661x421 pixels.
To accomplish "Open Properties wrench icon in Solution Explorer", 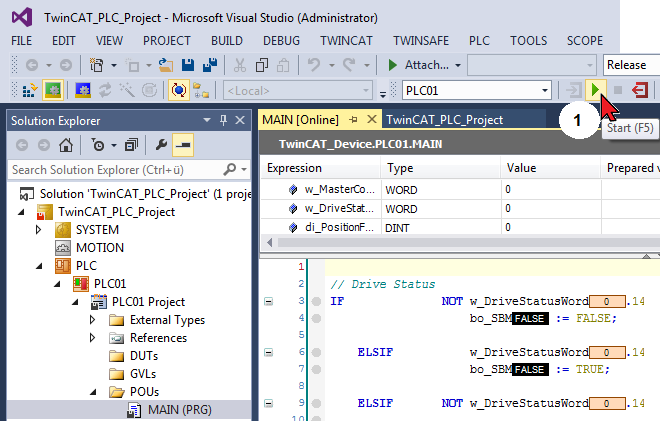I will coord(159,144).
